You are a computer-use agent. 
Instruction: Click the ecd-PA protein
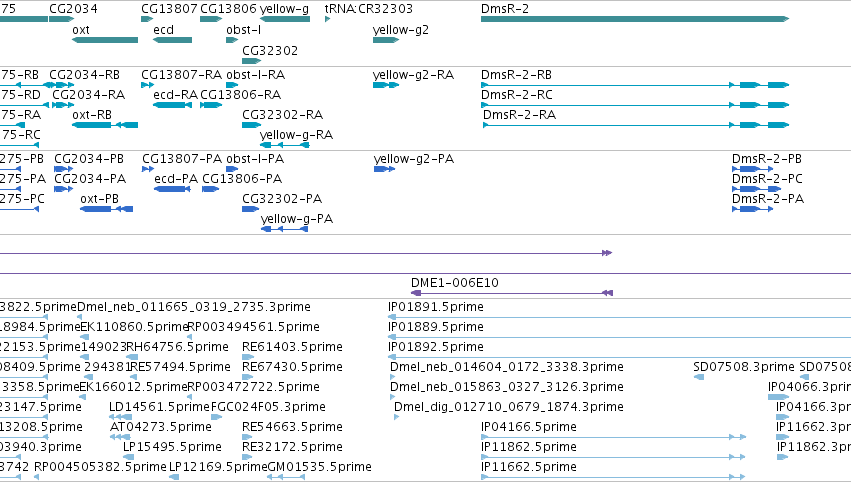[x=172, y=189]
